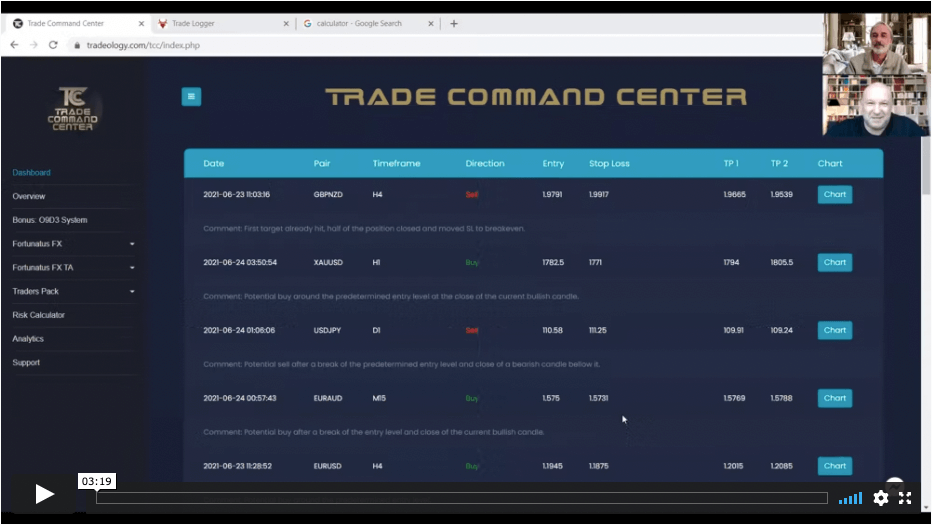Enter fullscreen mode on video player
The height and width of the screenshot is (525, 932).
[x=905, y=497]
